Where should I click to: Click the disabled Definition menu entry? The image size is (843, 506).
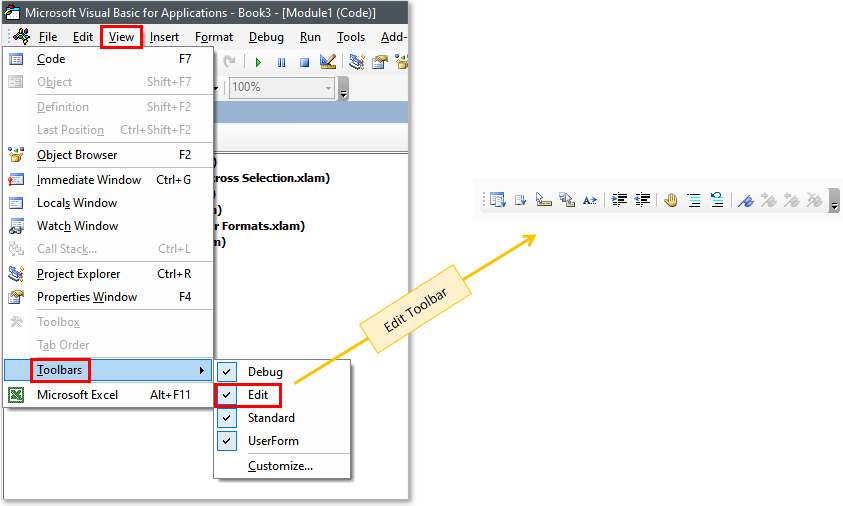[x=108, y=107]
